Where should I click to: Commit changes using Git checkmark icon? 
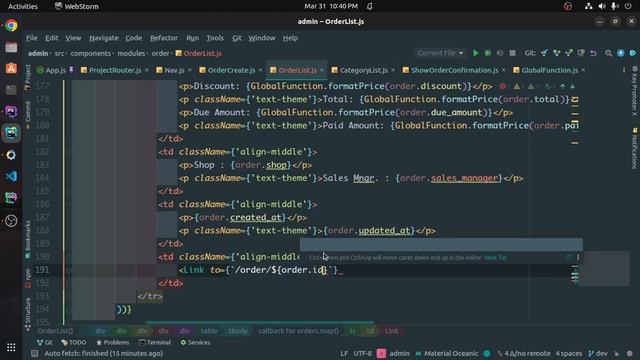pos(556,53)
